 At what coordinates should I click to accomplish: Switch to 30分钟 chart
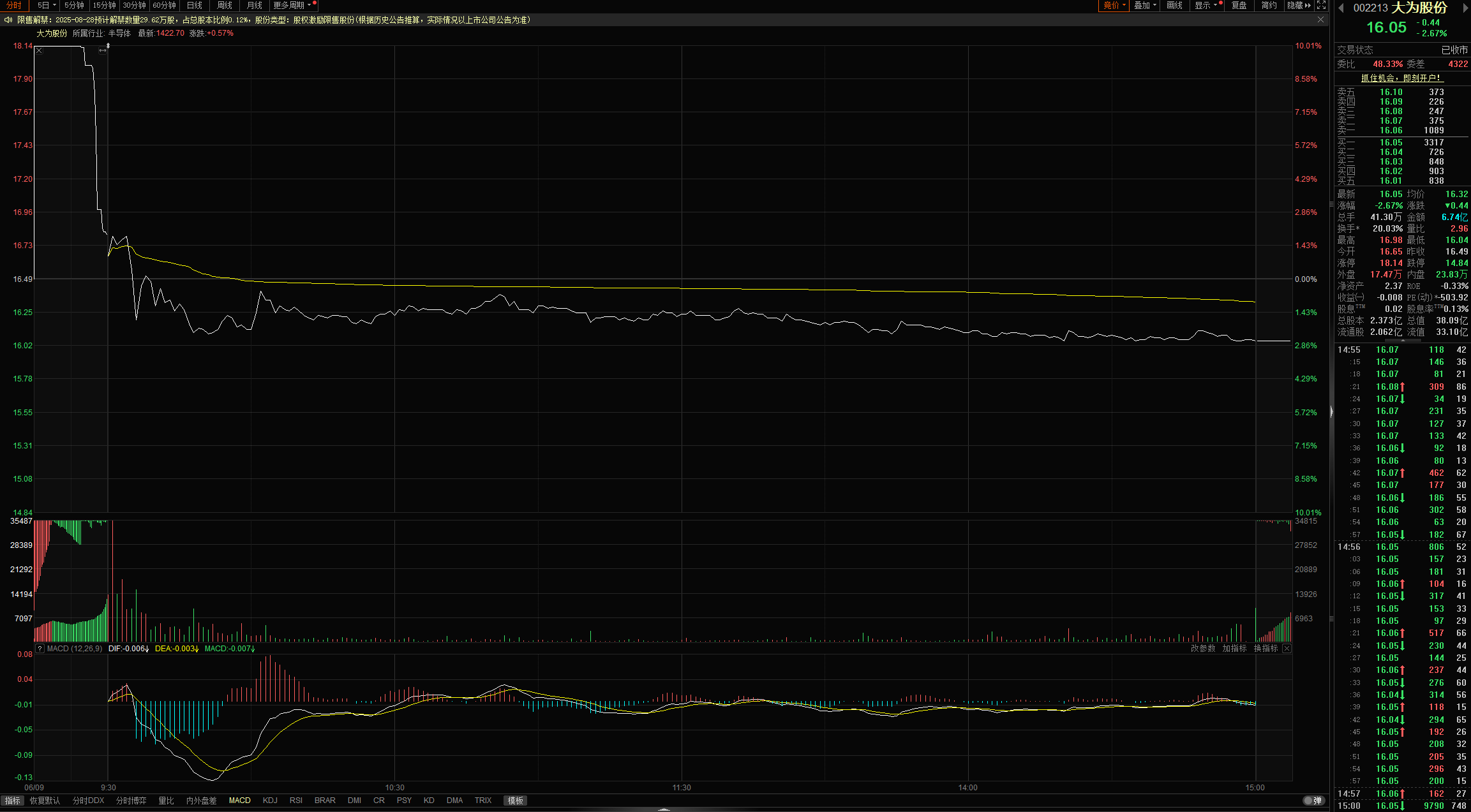pos(135,5)
